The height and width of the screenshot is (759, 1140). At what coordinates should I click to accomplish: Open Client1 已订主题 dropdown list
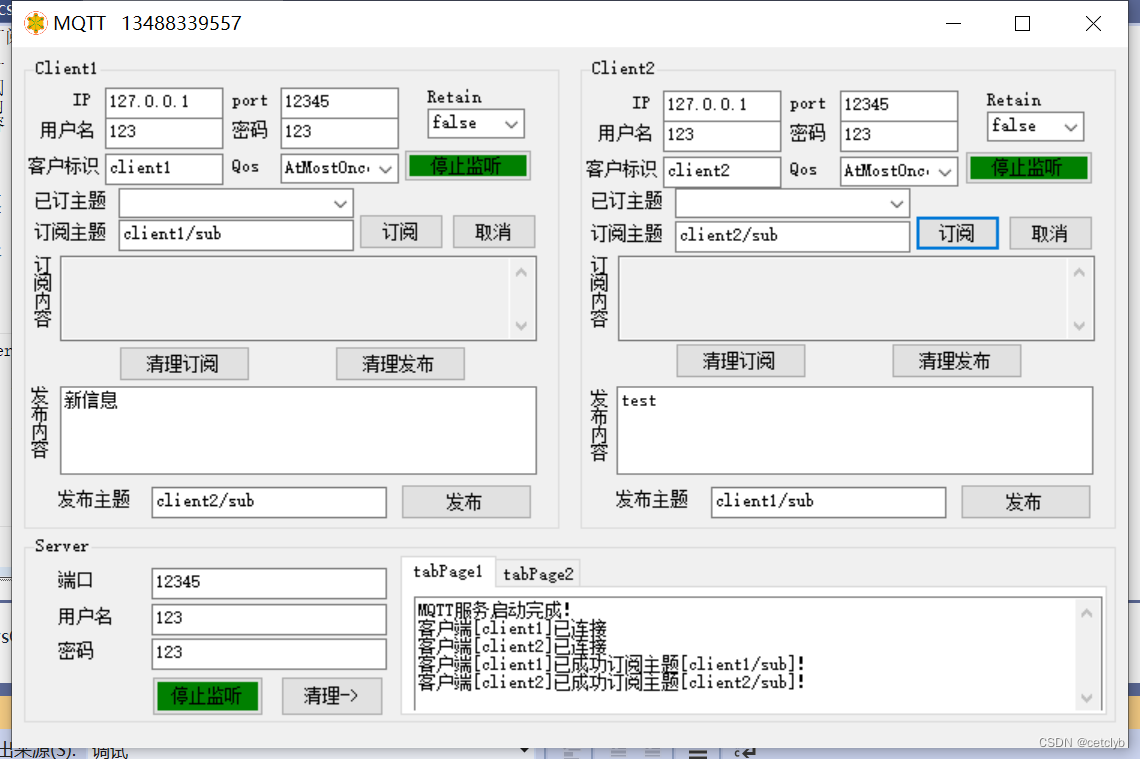(x=236, y=203)
